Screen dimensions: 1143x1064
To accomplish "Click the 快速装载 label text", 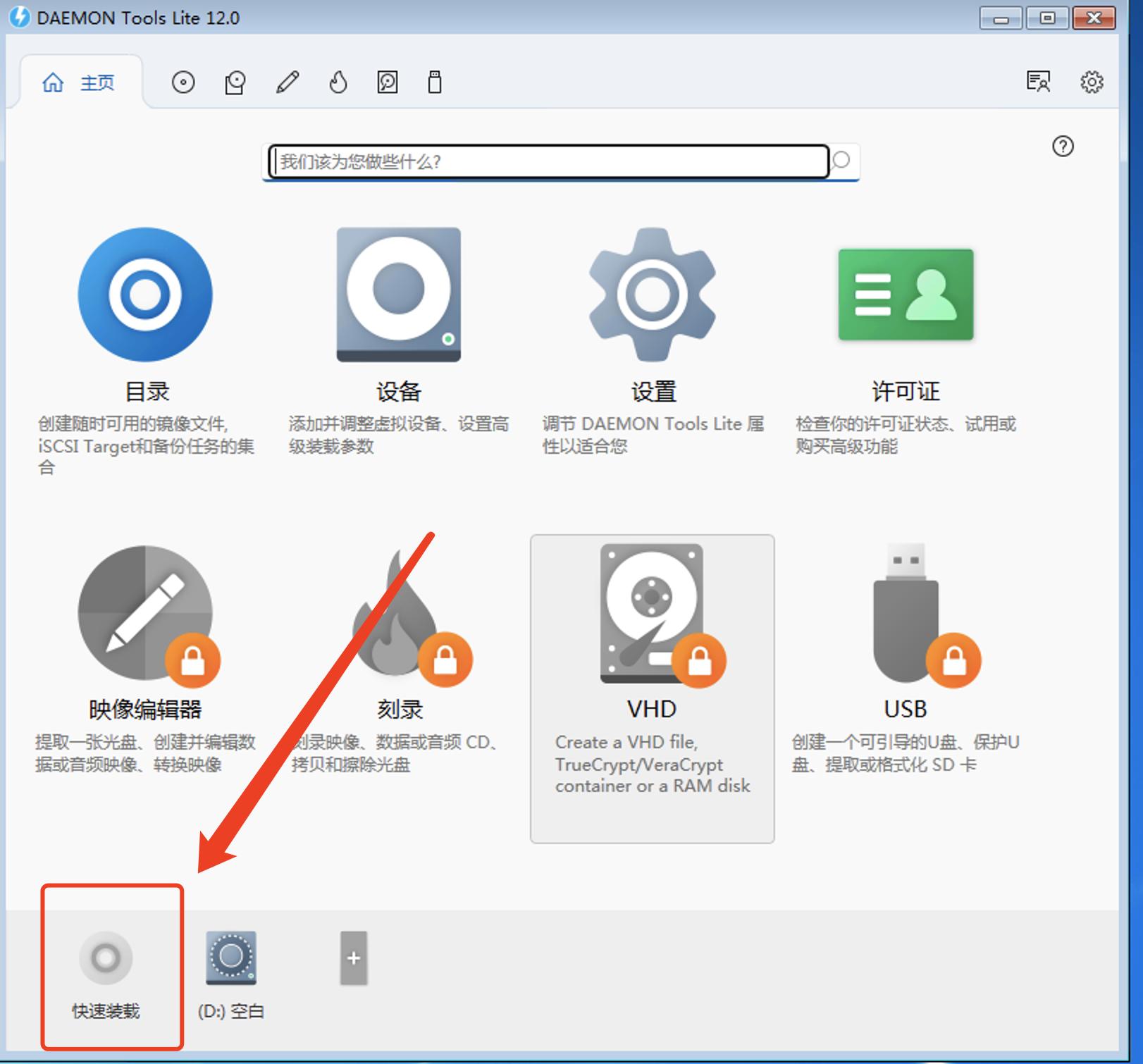I will click(x=106, y=1011).
